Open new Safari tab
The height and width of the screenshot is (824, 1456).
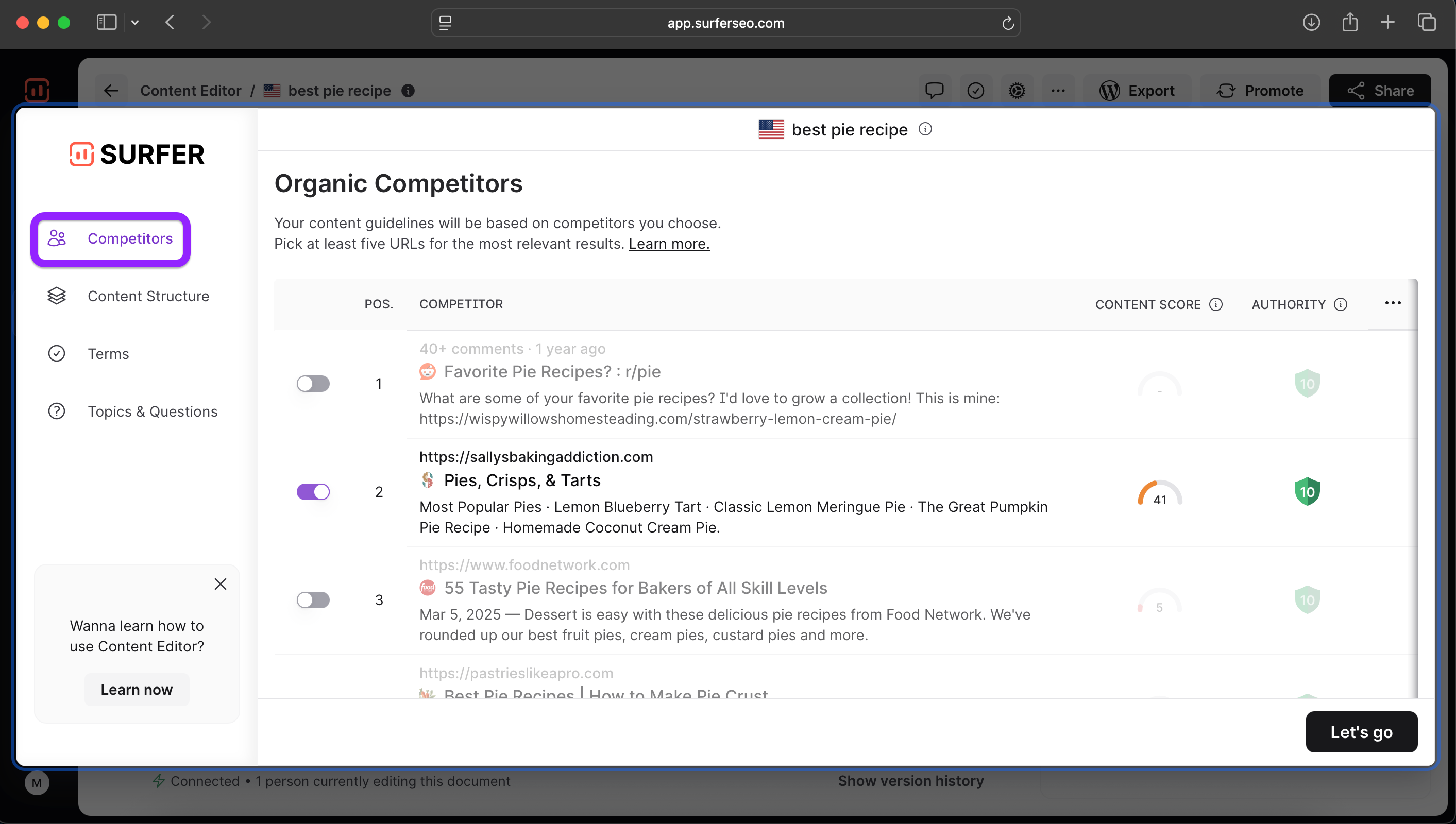coord(1387,23)
